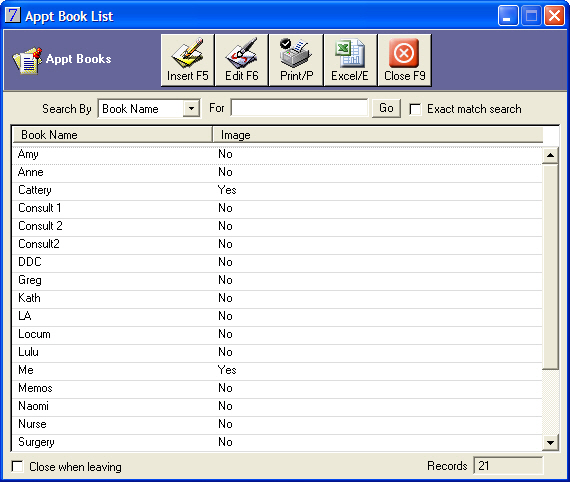The width and height of the screenshot is (570, 482).
Task: Focus the For search text field
Action: pos(299,108)
